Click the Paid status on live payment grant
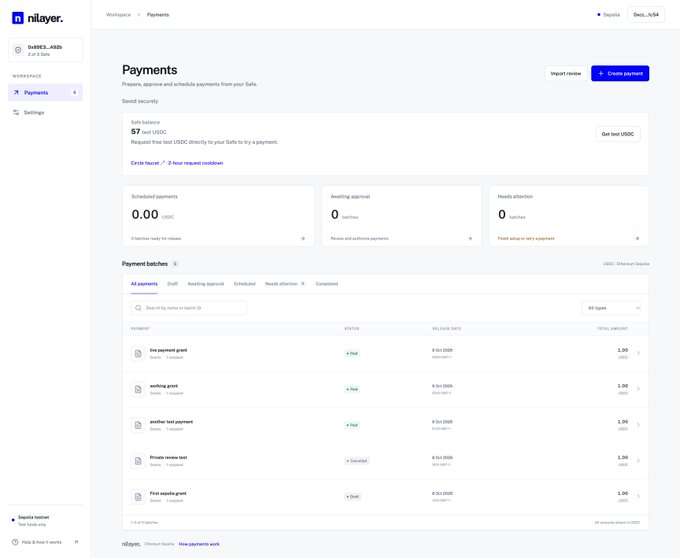This screenshot has height=558, width=680. pos(352,353)
